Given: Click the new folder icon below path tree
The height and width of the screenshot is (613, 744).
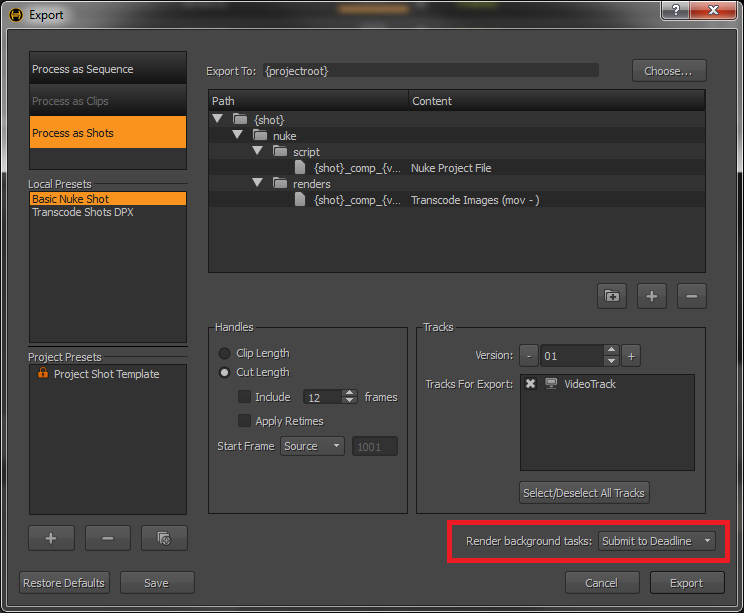Looking at the screenshot, I should tap(611, 296).
